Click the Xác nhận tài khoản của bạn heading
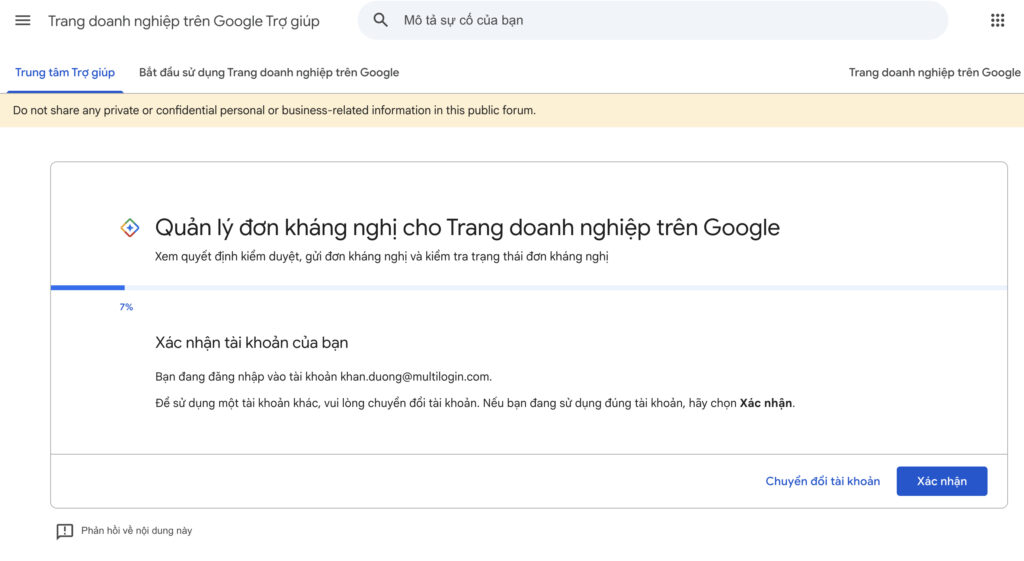 tap(251, 343)
